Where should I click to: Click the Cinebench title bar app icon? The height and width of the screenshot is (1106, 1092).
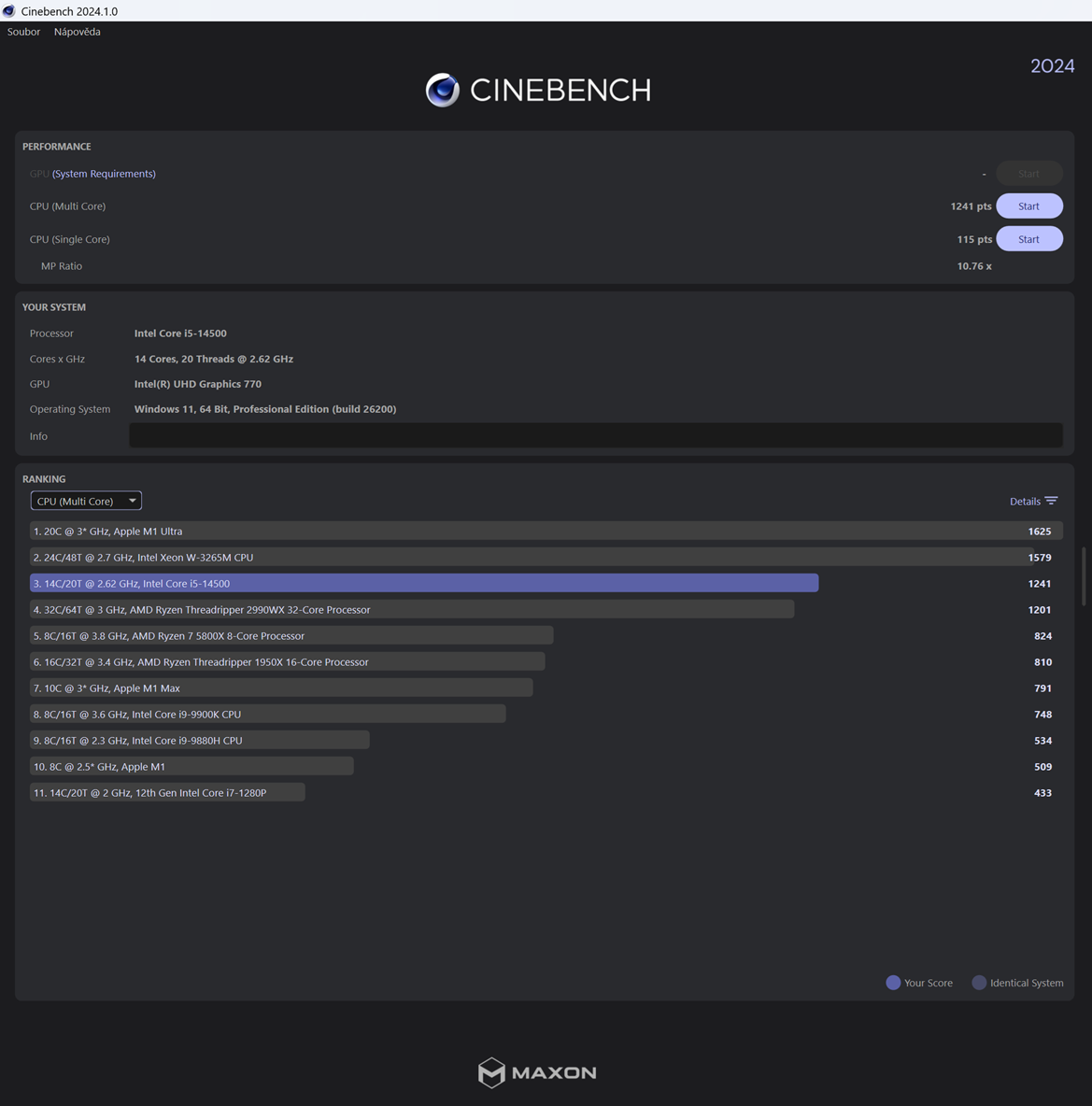(9, 10)
